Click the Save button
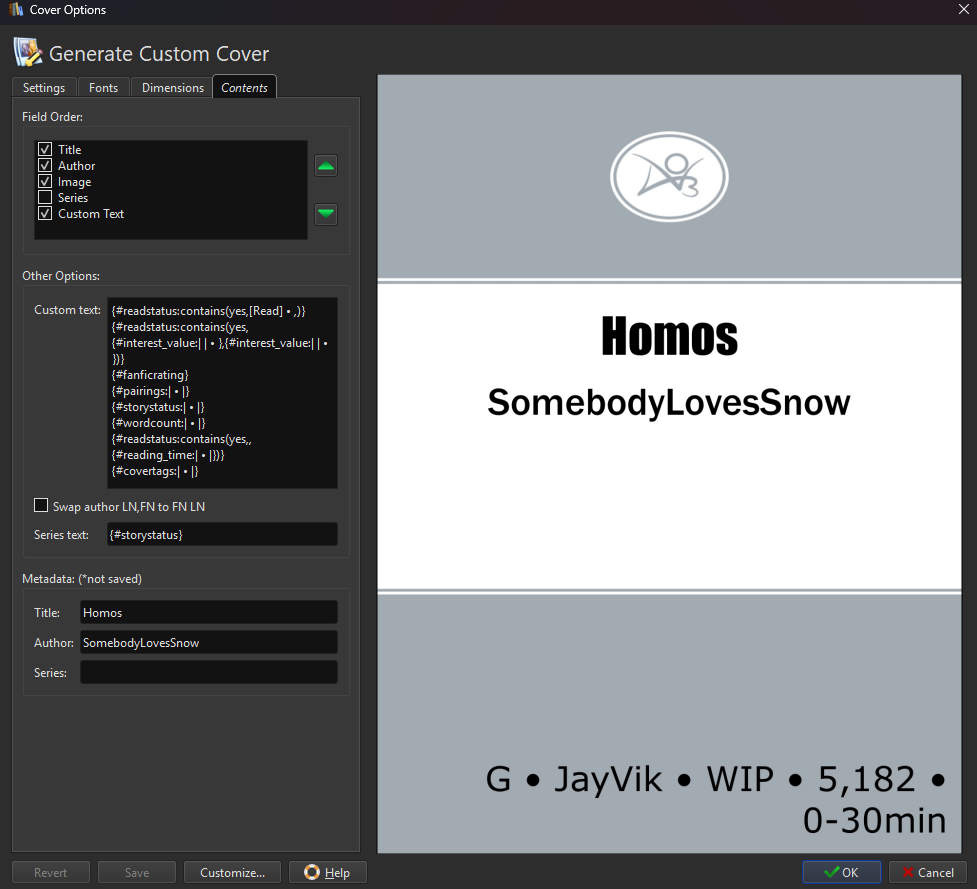The height and width of the screenshot is (889, 977). tap(137, 872)
